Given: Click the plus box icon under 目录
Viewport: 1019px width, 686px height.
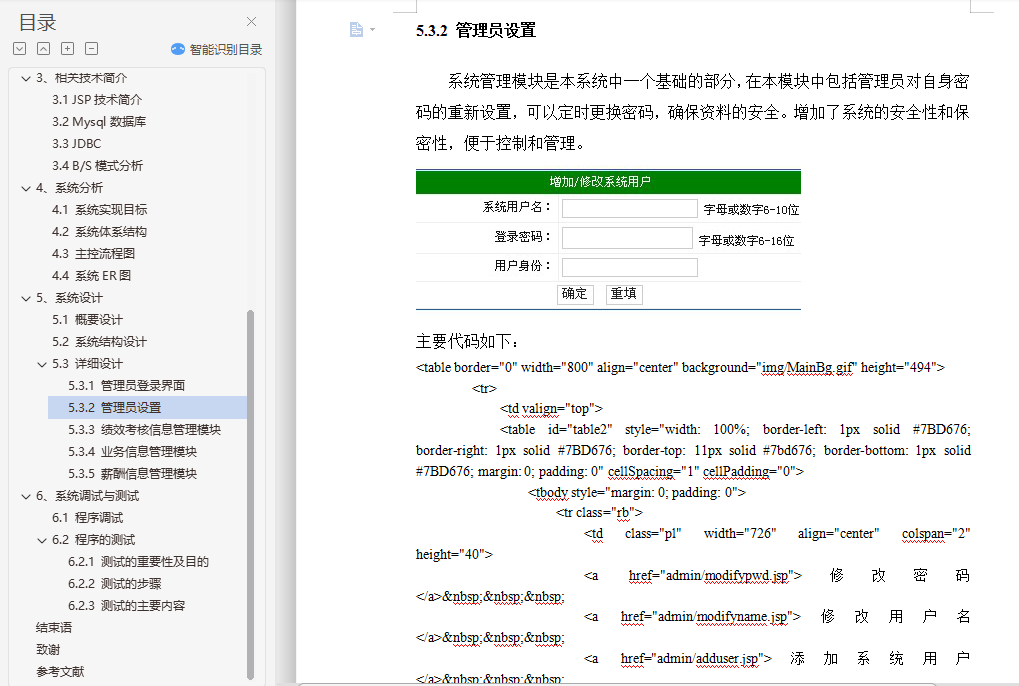Looking at the screenshot, I should (x=68, y=49).
